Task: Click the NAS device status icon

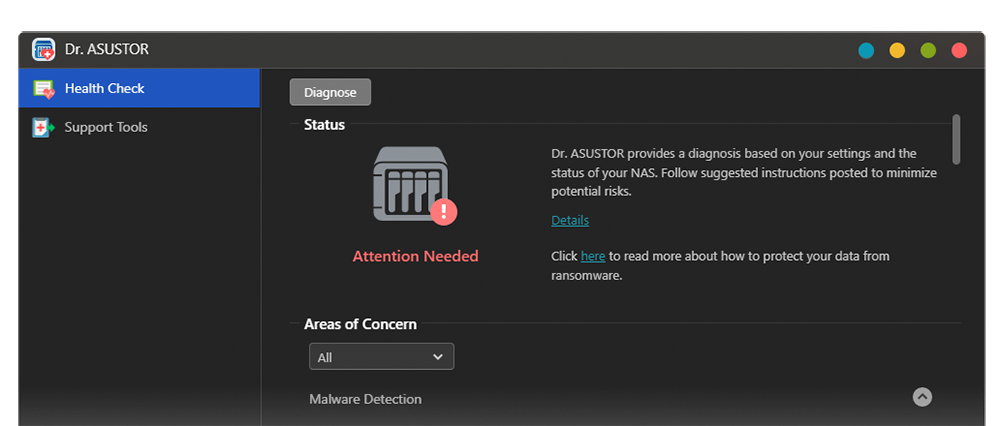Action: [410, 184]
